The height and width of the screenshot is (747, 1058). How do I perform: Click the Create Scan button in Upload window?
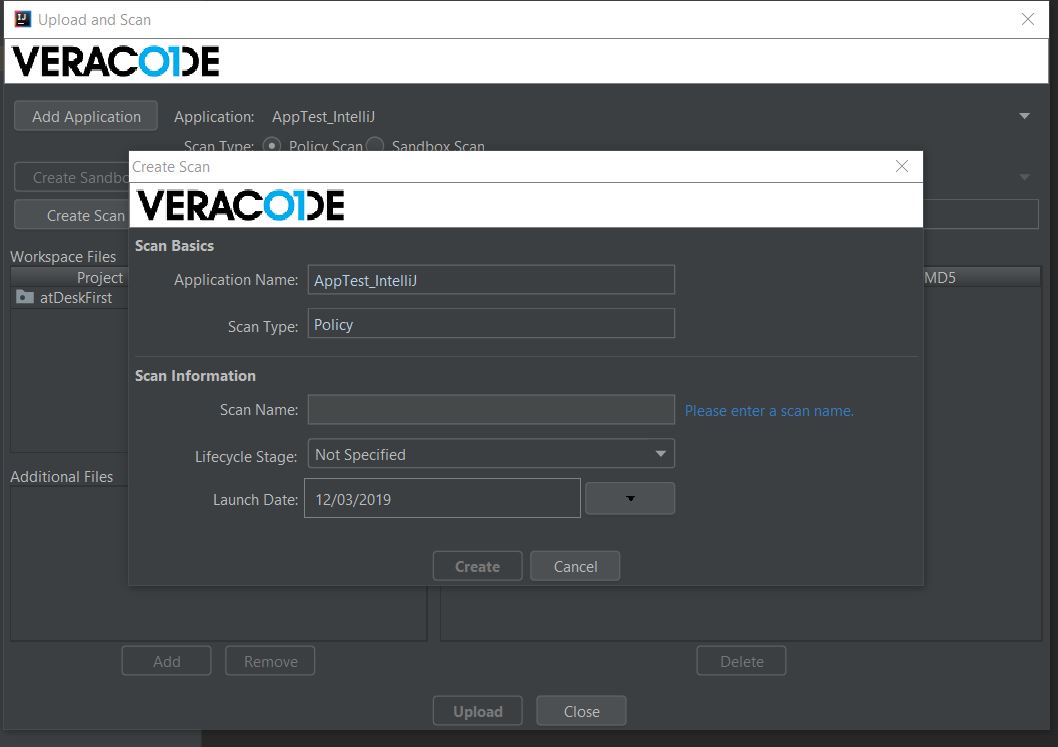[72, 215]
